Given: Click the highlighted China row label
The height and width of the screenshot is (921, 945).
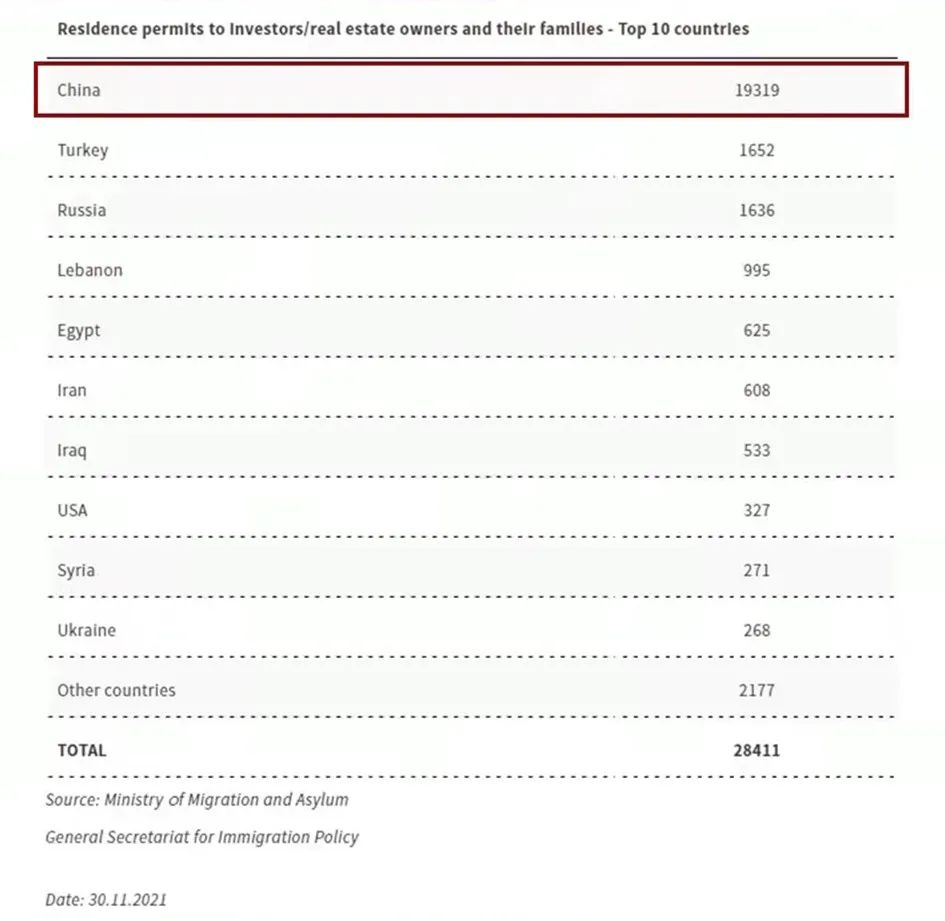Looking at the screenshot, I should [79, 90].
